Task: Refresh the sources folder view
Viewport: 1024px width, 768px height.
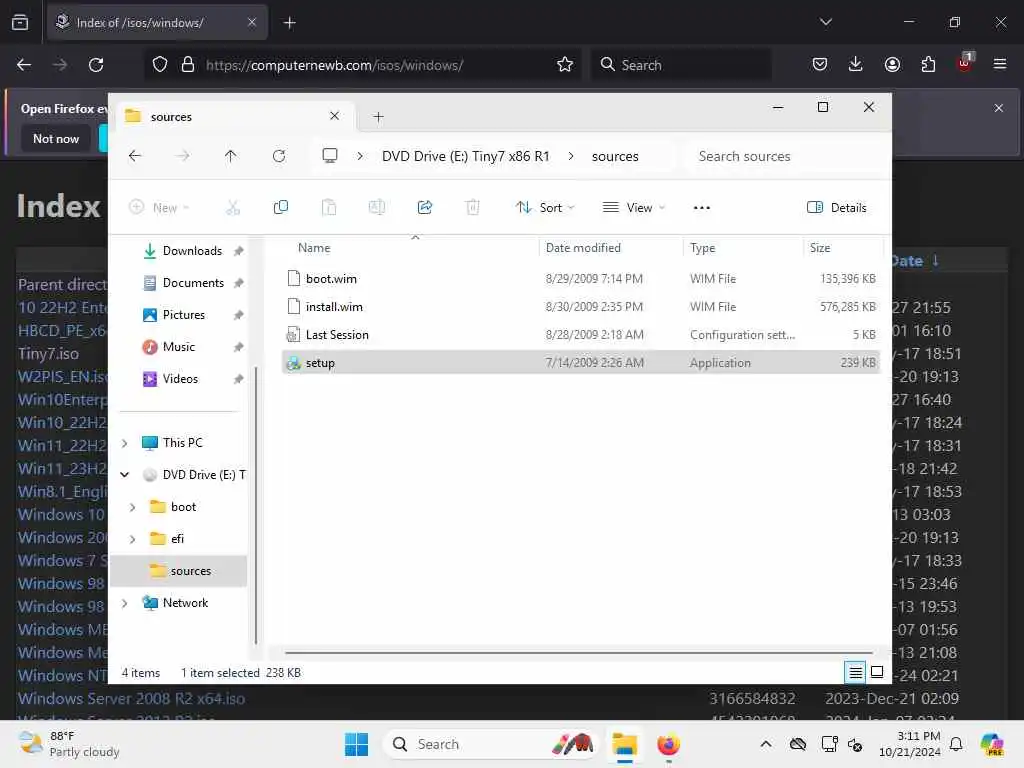Action: (x=279, y=156)
